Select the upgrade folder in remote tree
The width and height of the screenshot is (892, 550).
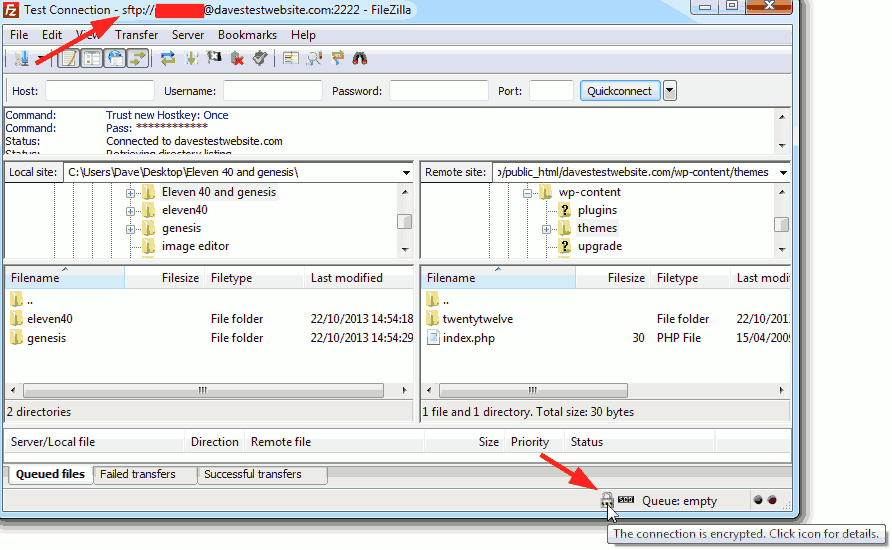[600, 246]
